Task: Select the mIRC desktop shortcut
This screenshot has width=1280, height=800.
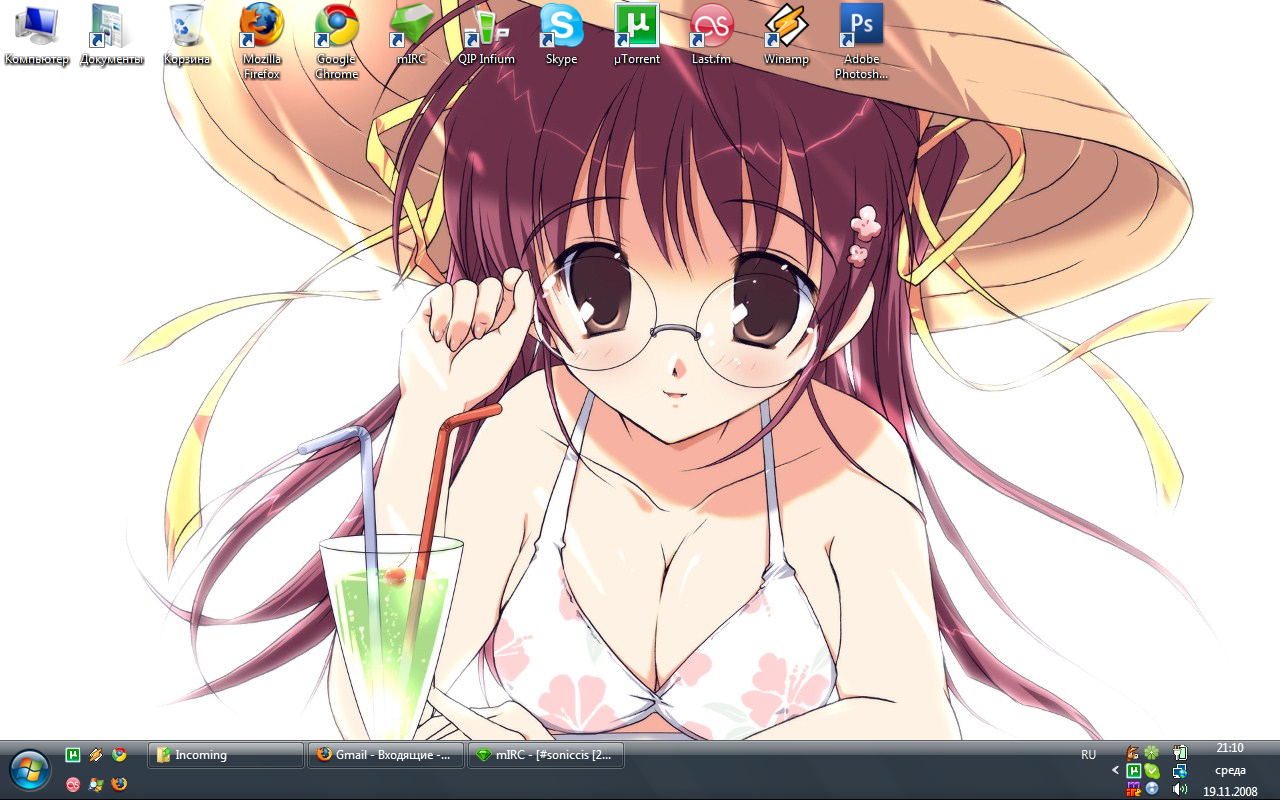Action: 411,35
